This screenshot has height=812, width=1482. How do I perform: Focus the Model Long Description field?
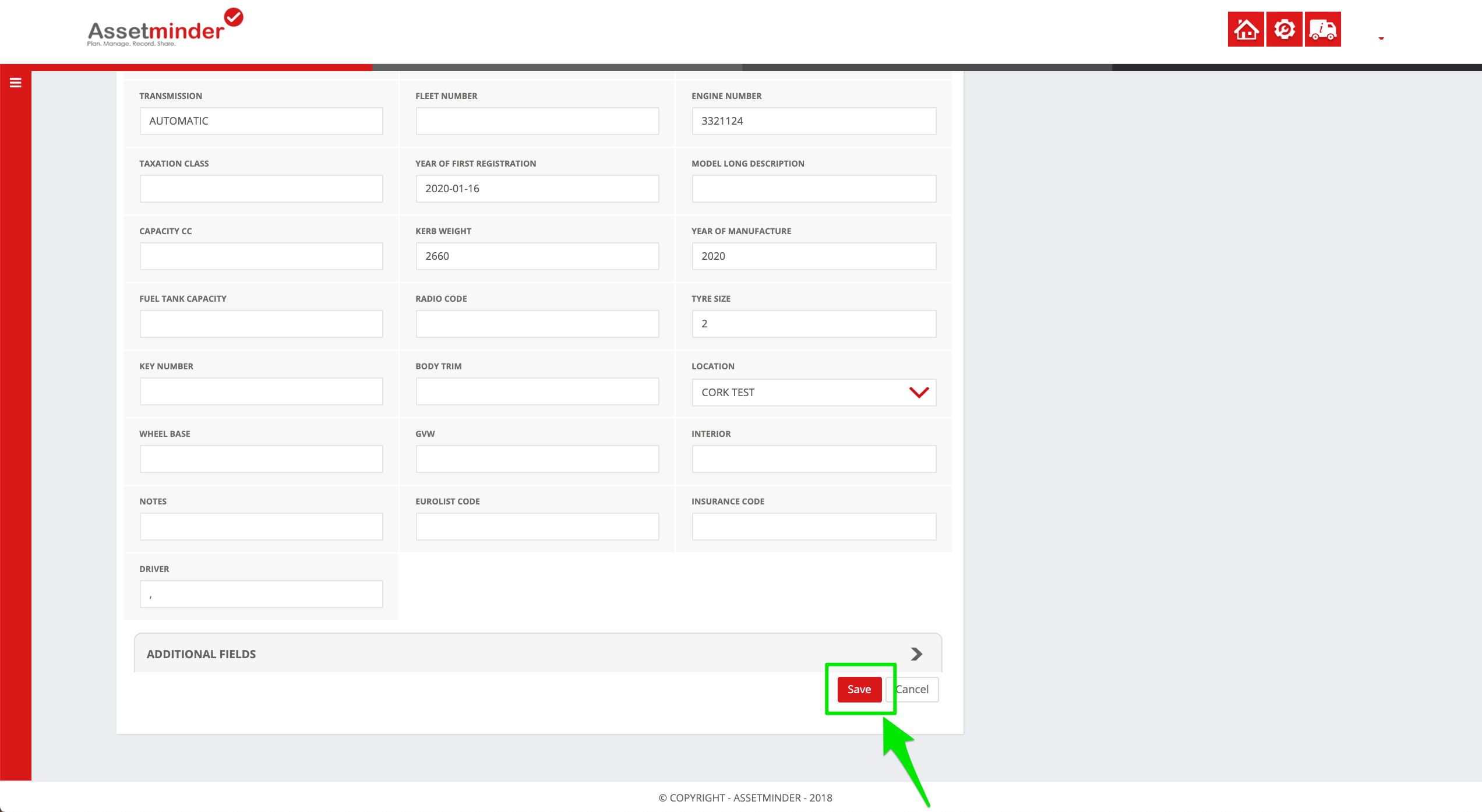tap(814, 189)
